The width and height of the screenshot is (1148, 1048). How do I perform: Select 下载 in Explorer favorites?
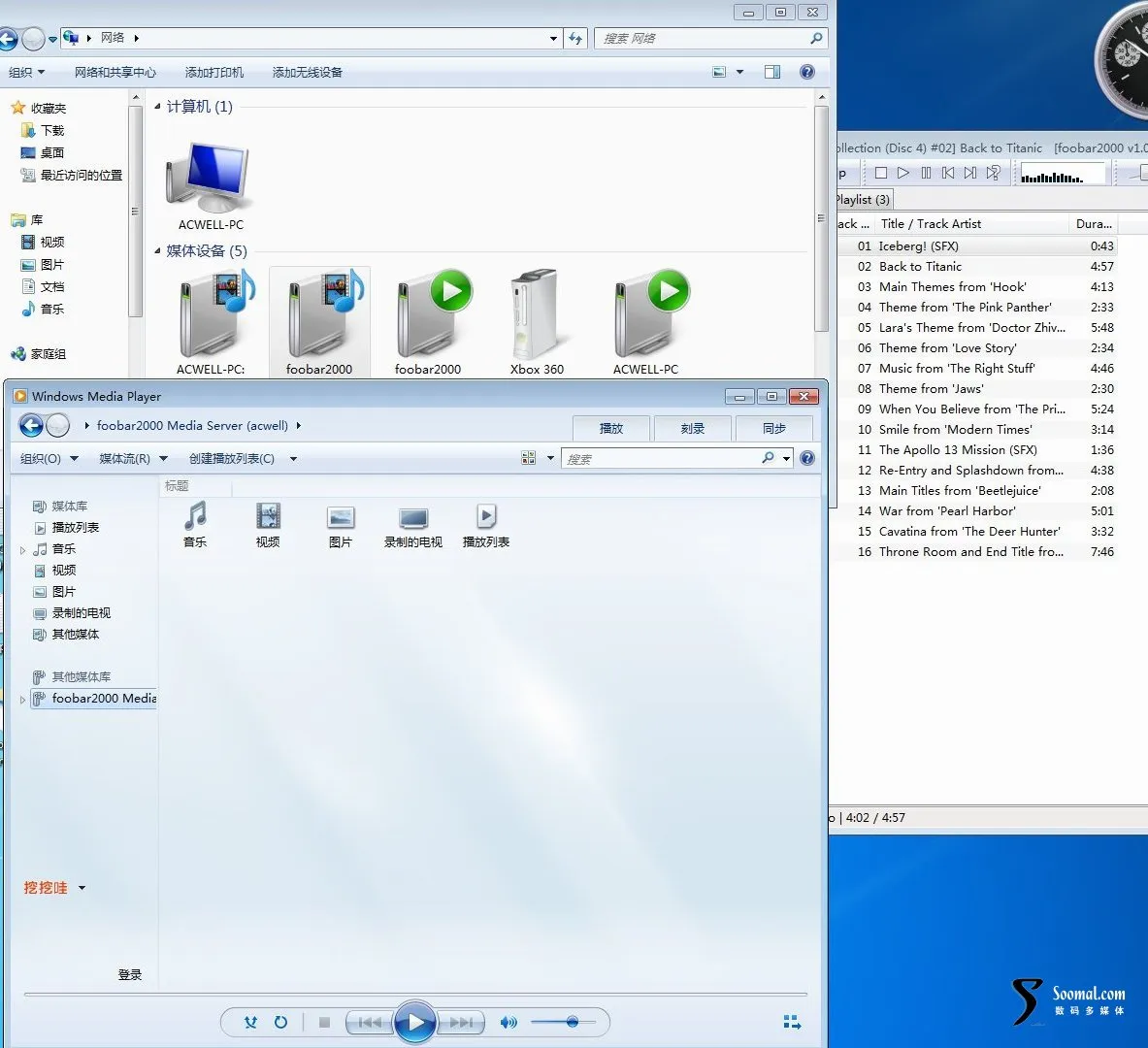[x=44, y=130]
